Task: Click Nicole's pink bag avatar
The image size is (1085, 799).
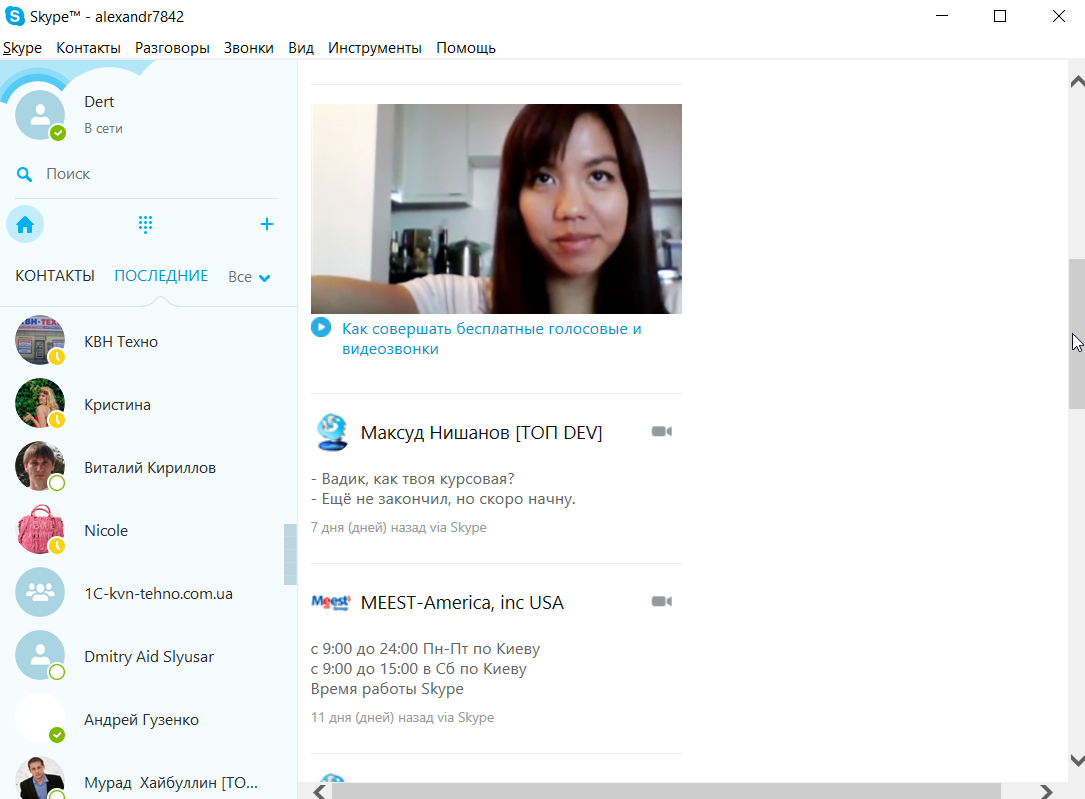Action: [40, 529]
